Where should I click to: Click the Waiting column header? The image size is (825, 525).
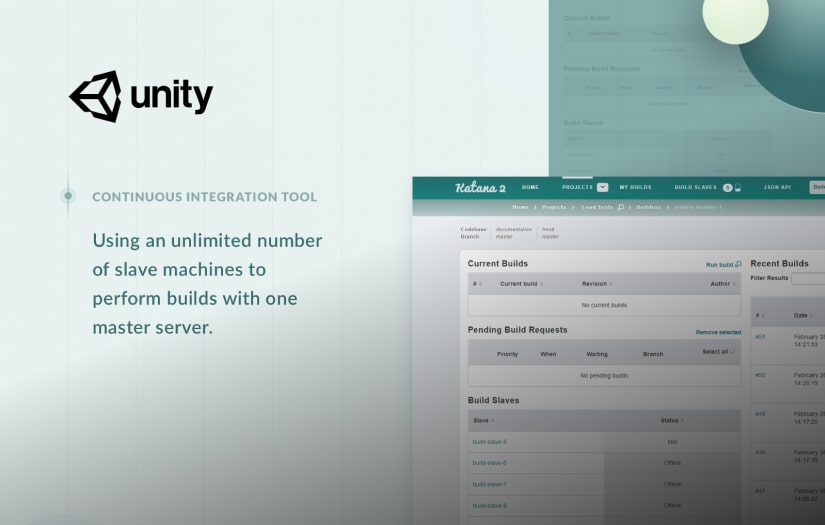(597, 355)
